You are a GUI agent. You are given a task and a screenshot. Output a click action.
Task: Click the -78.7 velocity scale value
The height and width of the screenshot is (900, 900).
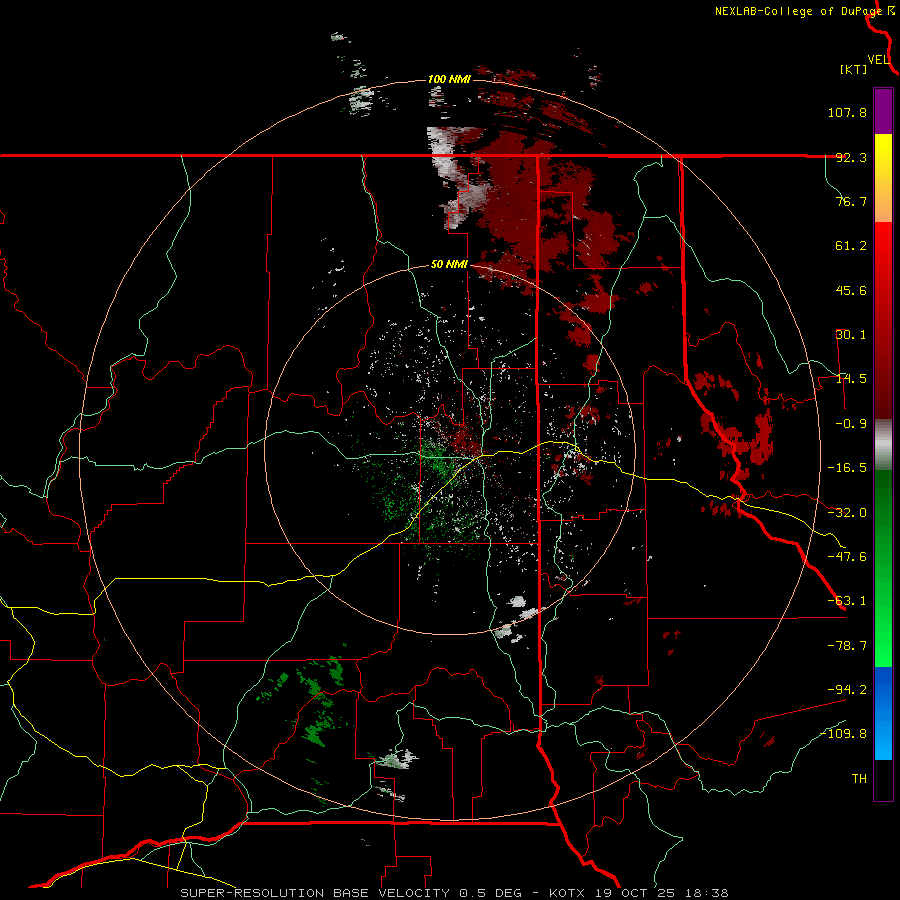(x=847, y=646)
